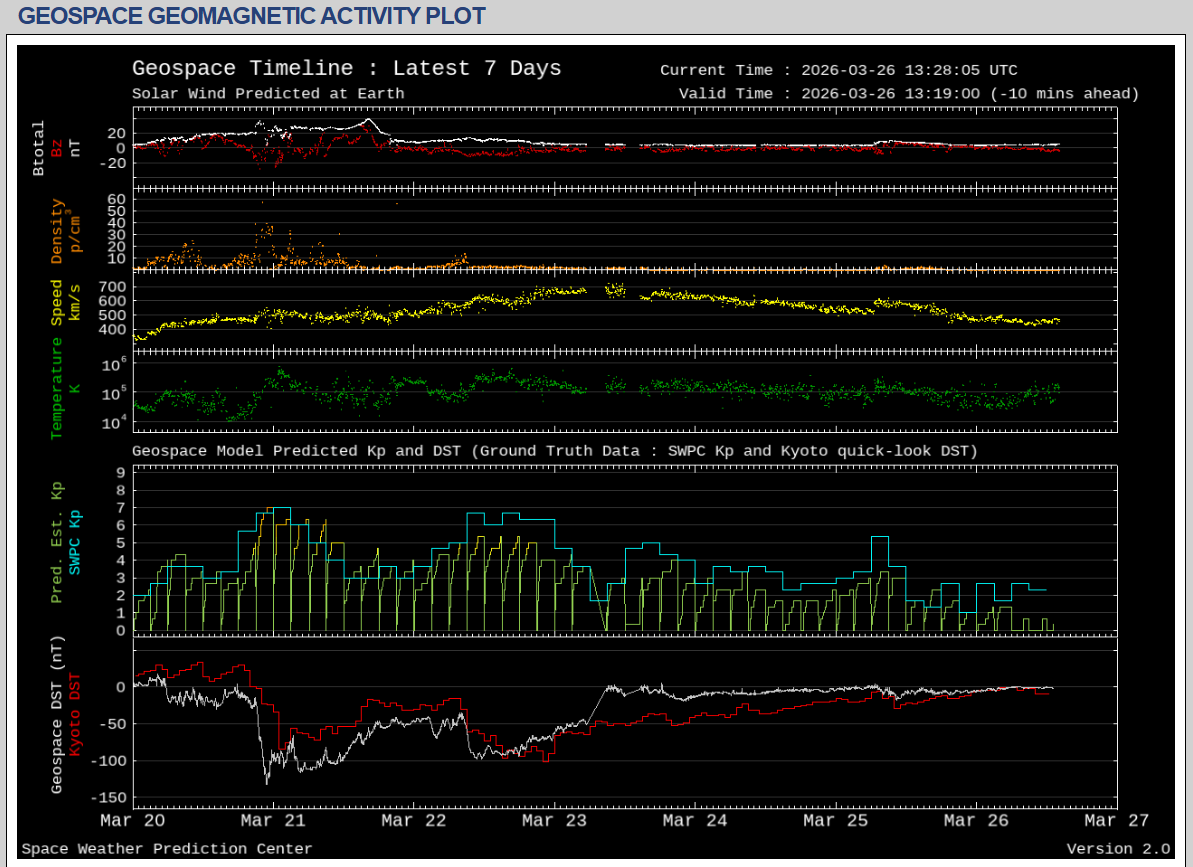The width and height of the screenshot is (1193, 867).
Task: Click the cyan SWPC Kp axis label
Action: click(x=75, y=542)
